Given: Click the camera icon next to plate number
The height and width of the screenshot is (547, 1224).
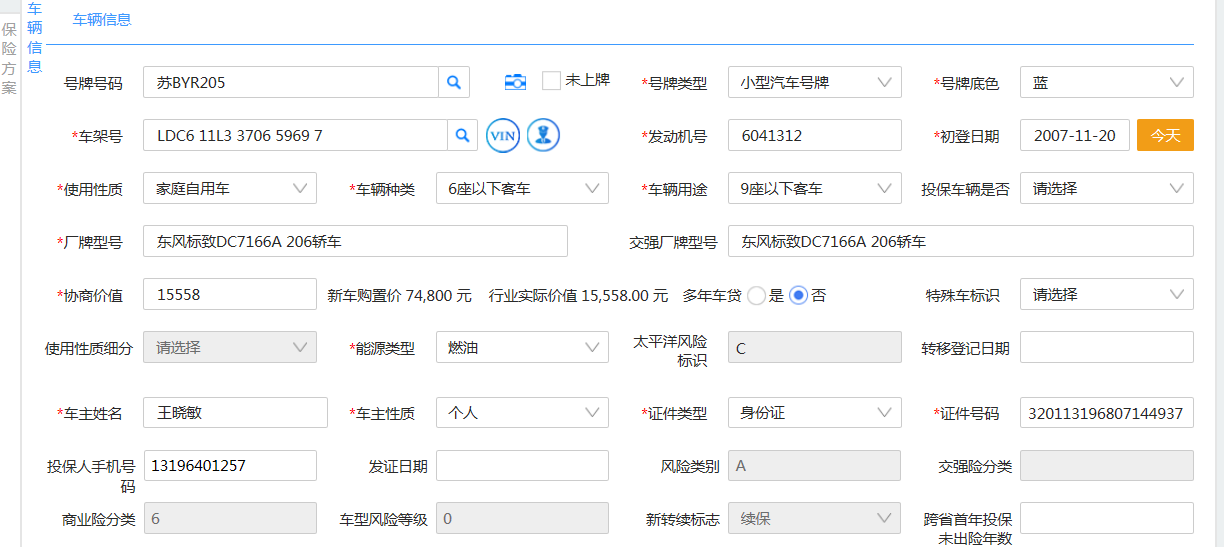Looking at the screenshot, I should 515,82.
